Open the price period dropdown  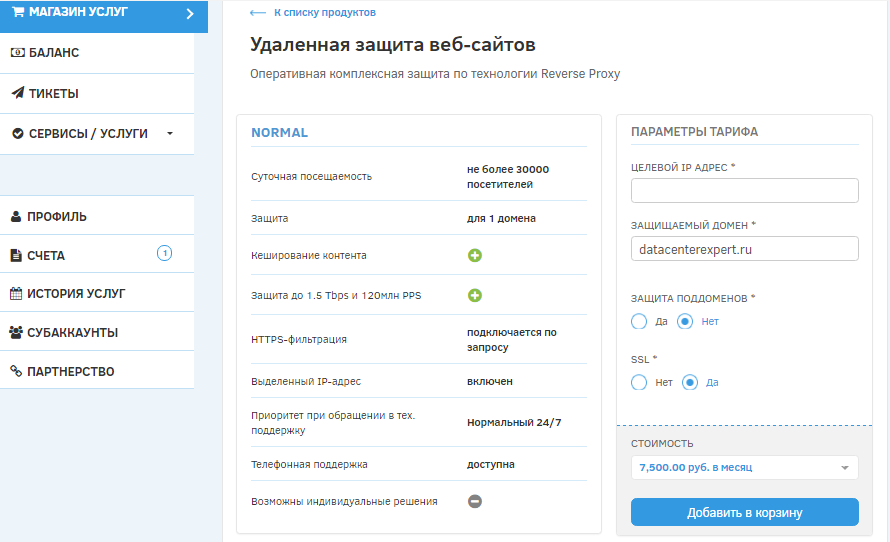tap(744, 467)
